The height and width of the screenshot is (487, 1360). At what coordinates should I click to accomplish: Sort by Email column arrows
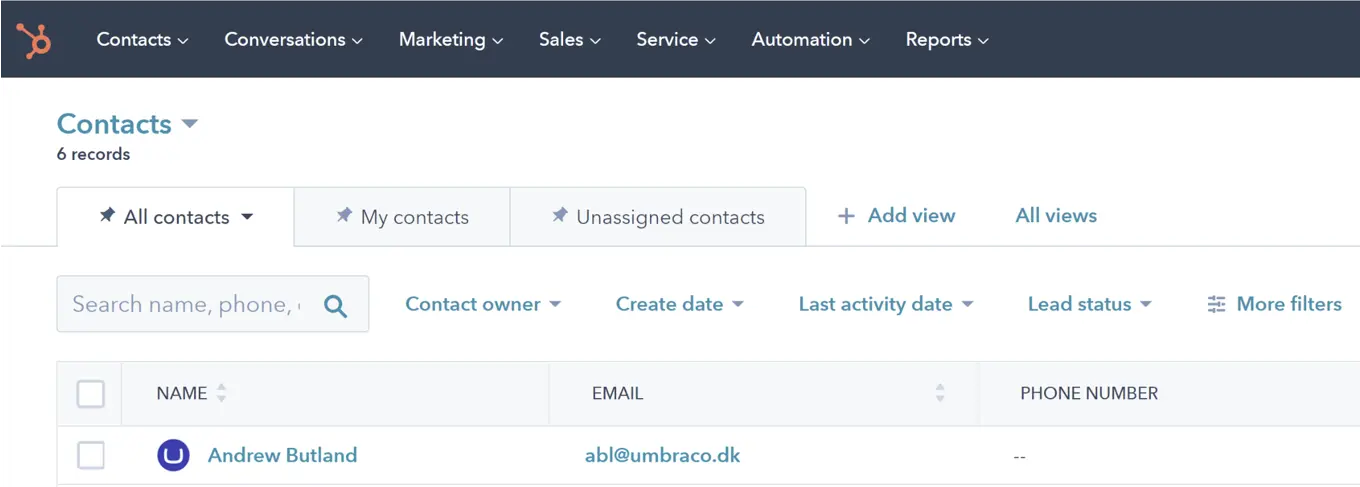940,394
